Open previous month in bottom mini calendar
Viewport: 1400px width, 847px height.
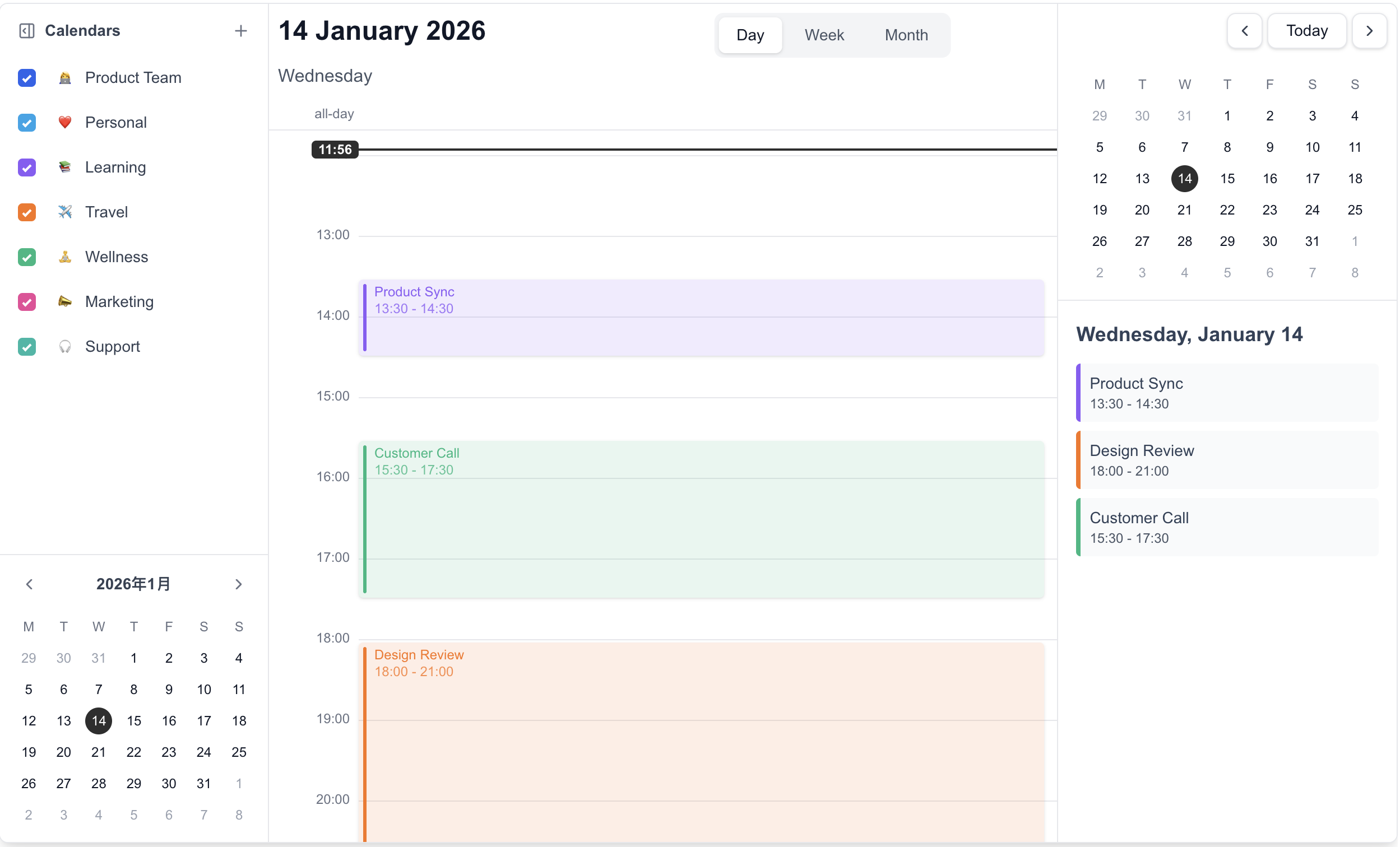29,584
